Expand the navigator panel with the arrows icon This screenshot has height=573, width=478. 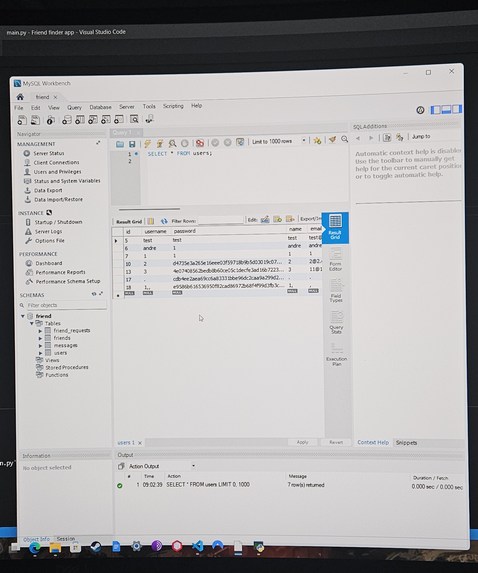tap(98, 143)
